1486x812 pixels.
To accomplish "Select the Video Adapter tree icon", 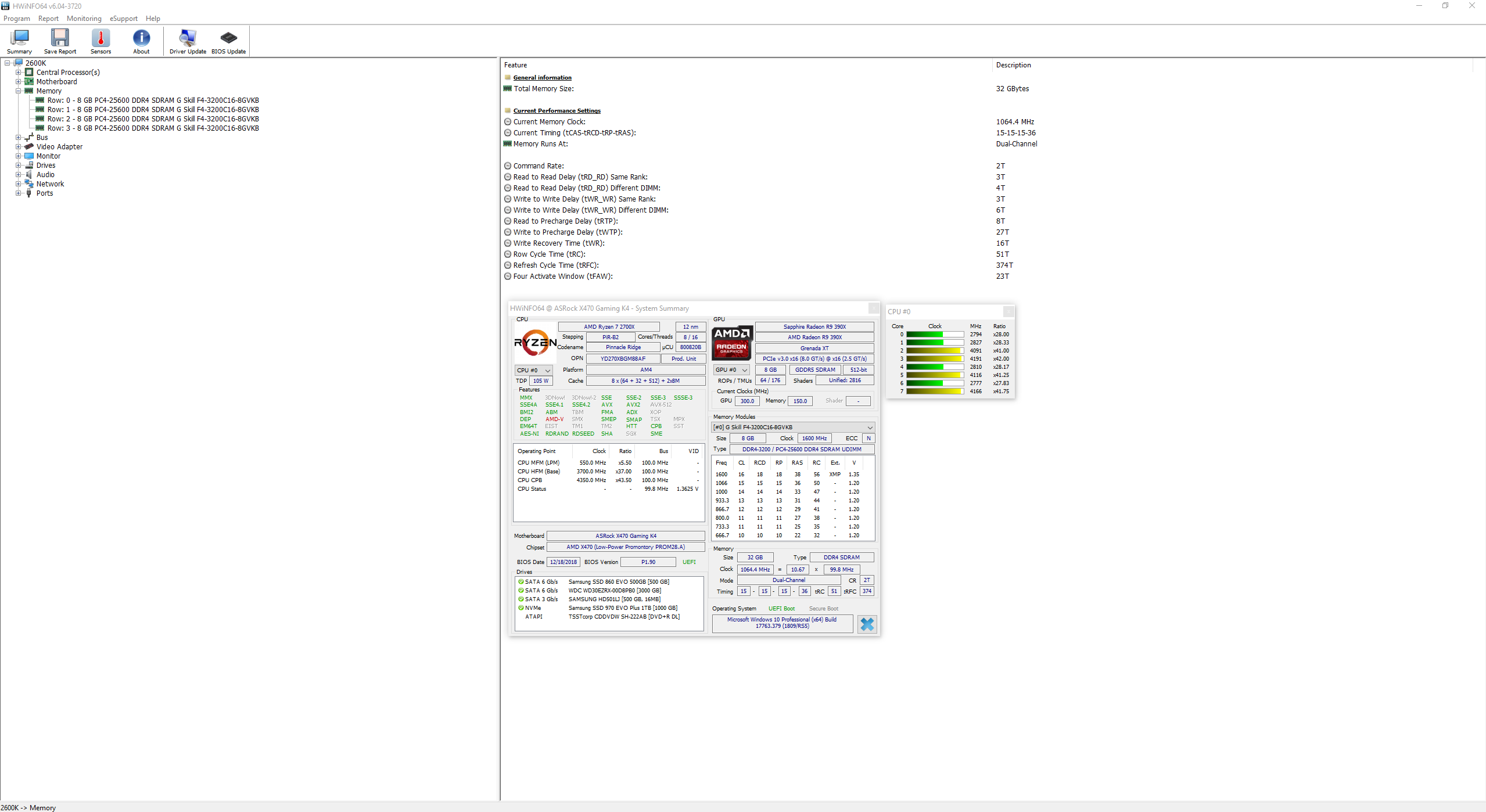I will (x=29, y=146).
